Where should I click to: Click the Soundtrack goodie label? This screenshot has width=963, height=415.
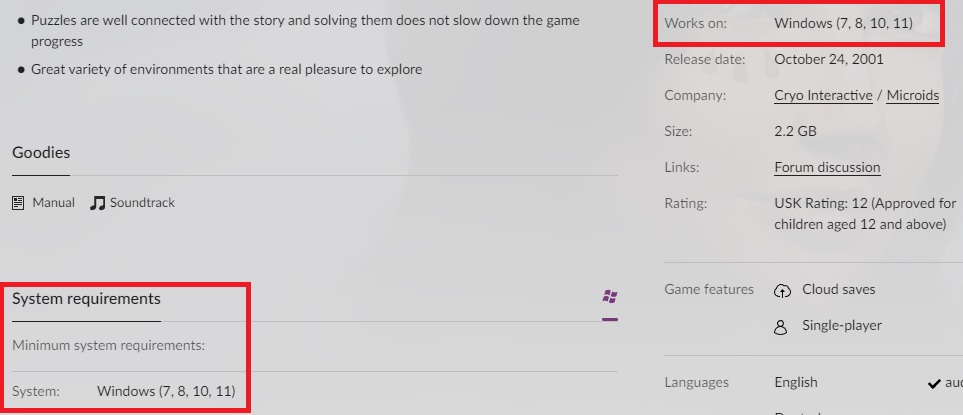tap(142, 203)
